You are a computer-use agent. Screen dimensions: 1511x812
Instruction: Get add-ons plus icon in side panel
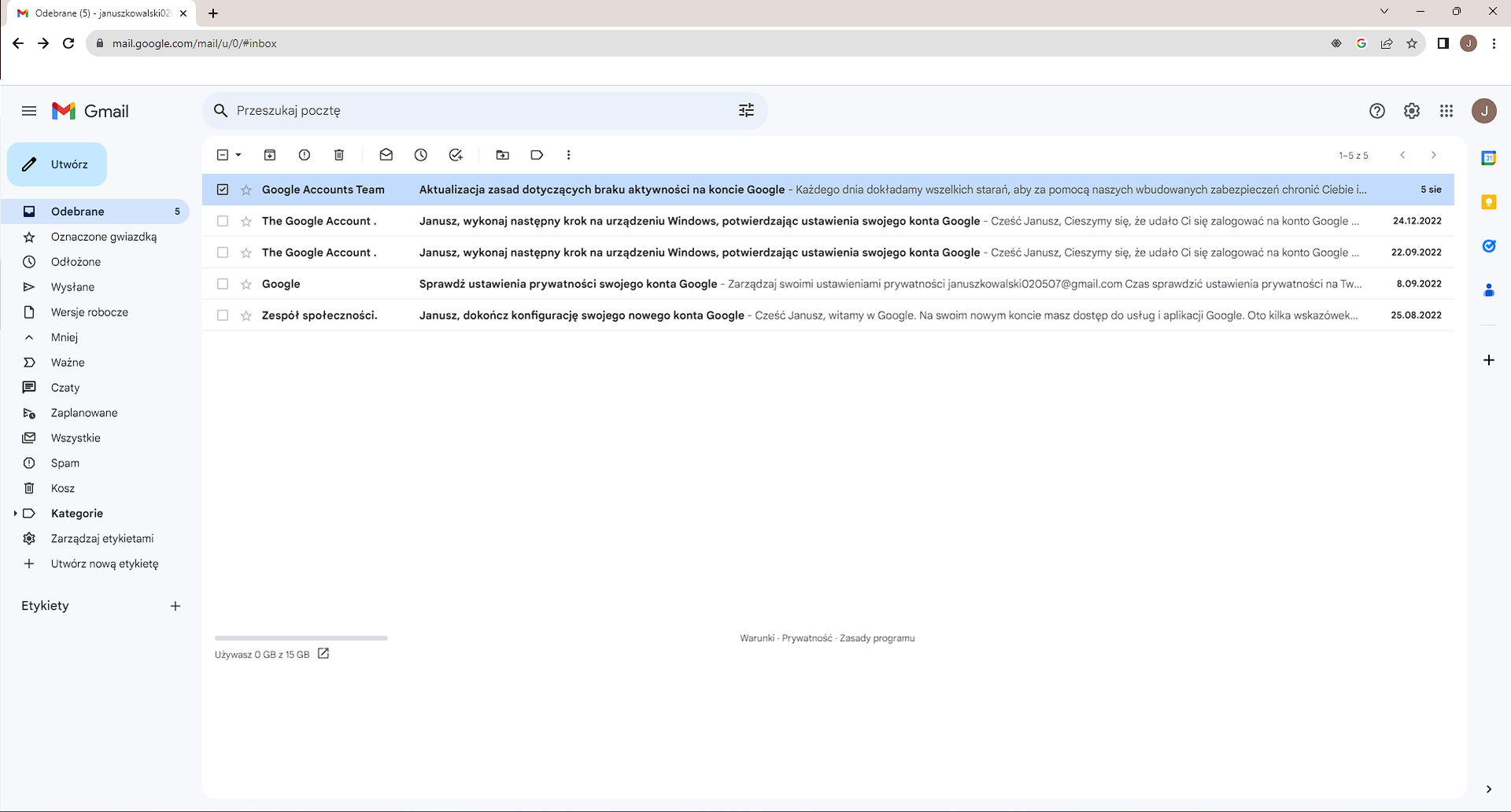click(1488, 360)
